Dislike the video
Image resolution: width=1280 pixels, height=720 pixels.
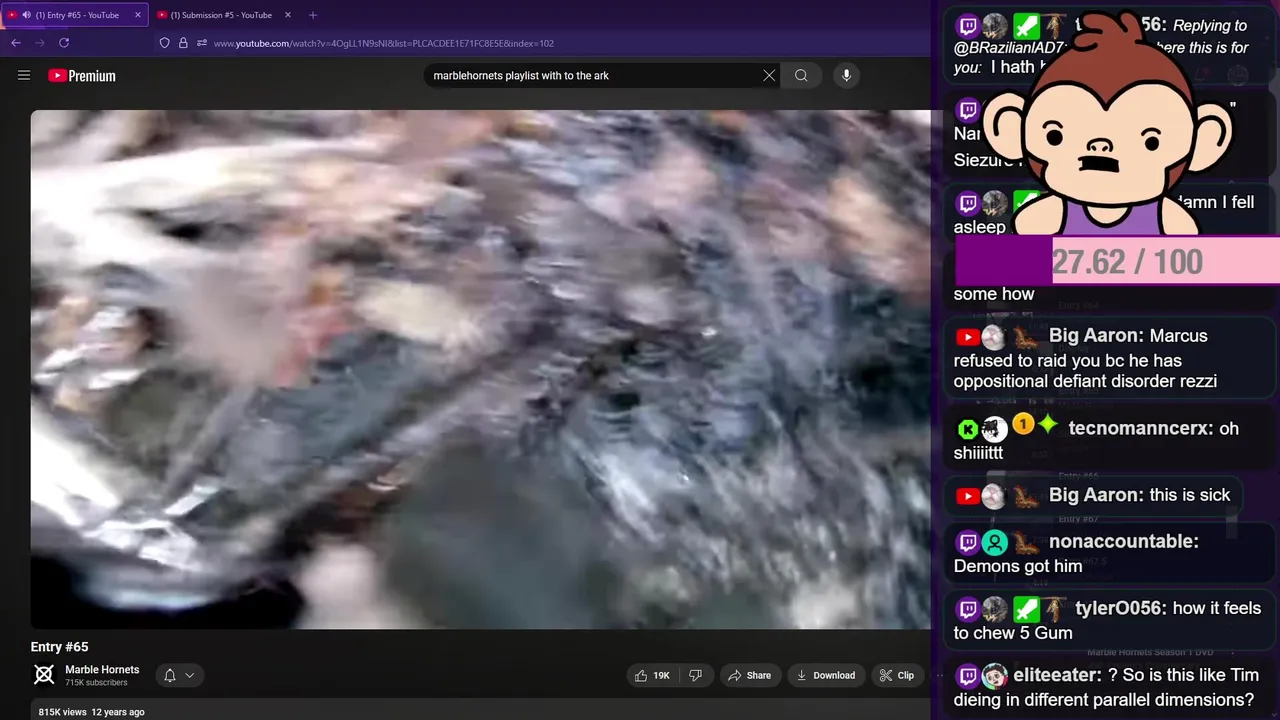(696, 675)
